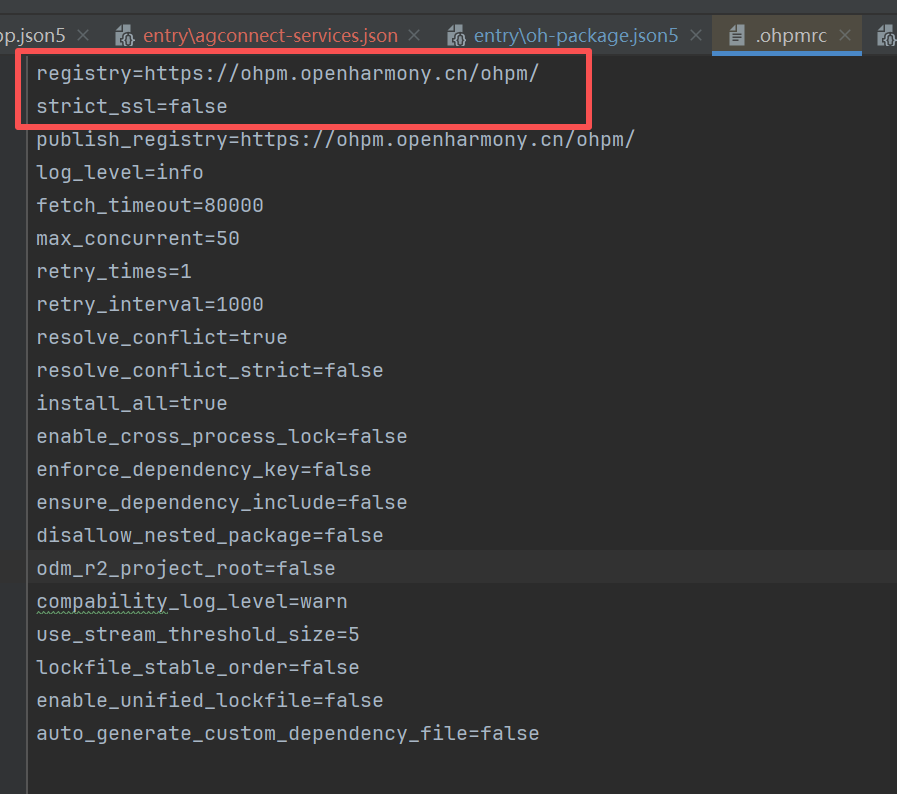The width and height of the screenshot is (897, 794).
Task: Click the partially visible file icon at far right
Action: pos(886,36)
